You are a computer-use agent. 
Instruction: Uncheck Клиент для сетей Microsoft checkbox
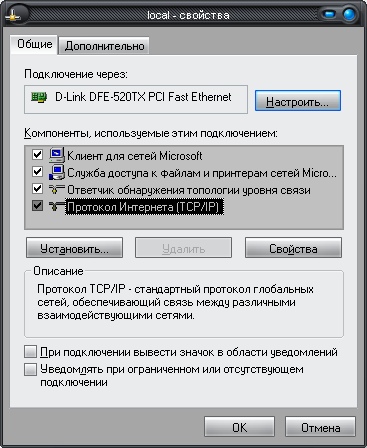click(x=37, y=154)
